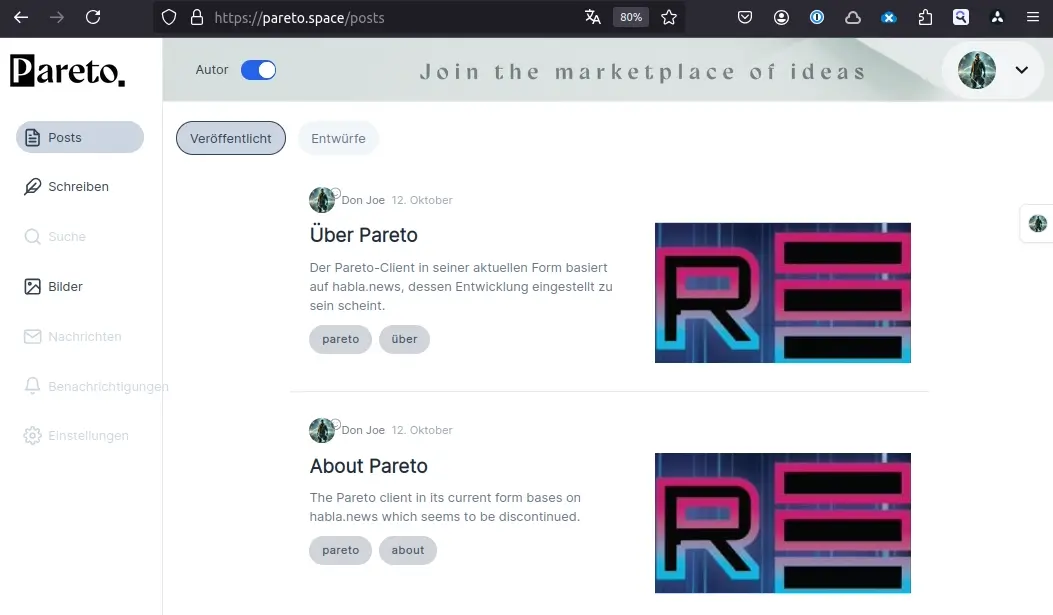1053x615 pixels.
Task: Click the über tag
Action: point(404,339)
